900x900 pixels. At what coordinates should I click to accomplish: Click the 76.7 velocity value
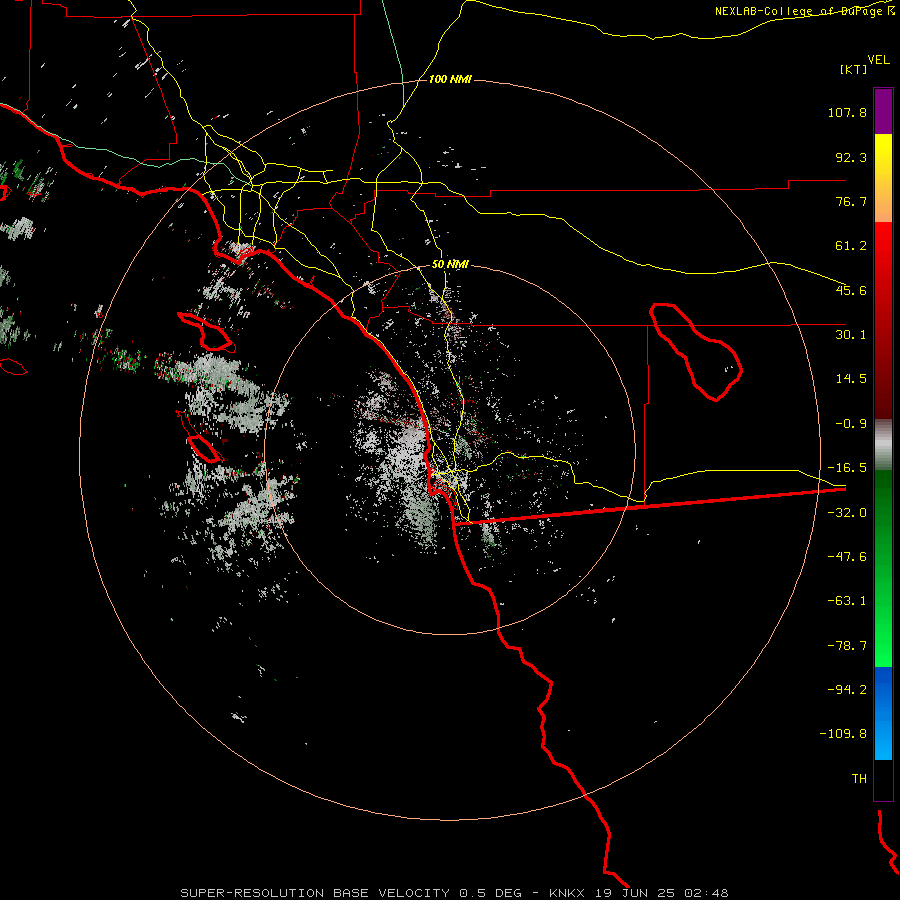pos(851,201)
